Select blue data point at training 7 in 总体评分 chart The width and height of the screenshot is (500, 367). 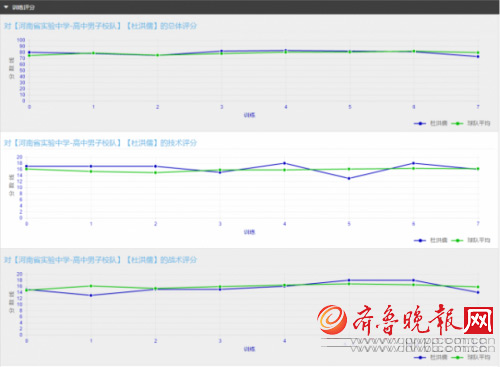478,57
